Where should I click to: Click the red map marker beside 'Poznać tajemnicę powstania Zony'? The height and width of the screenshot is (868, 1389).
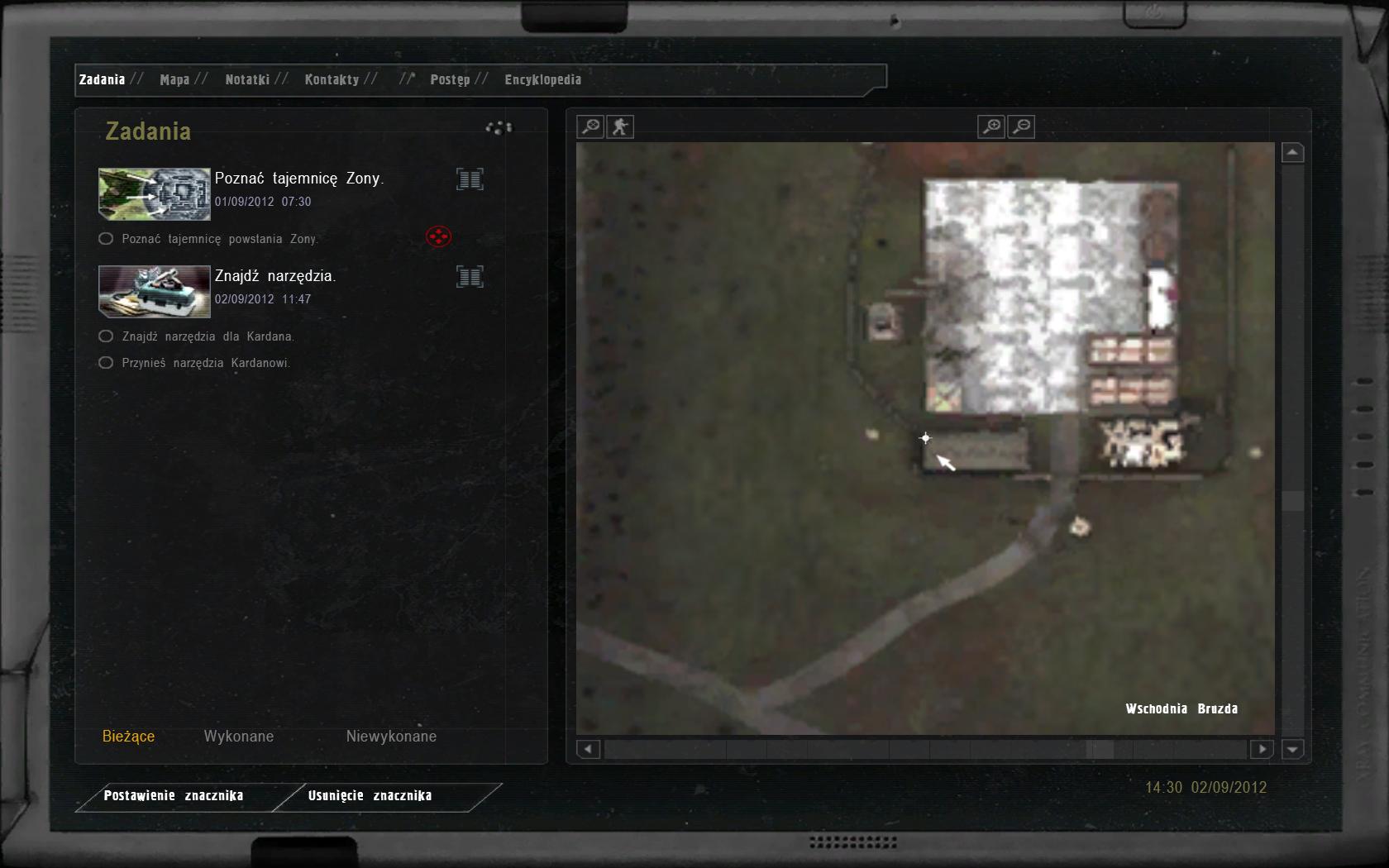point(438,237)
